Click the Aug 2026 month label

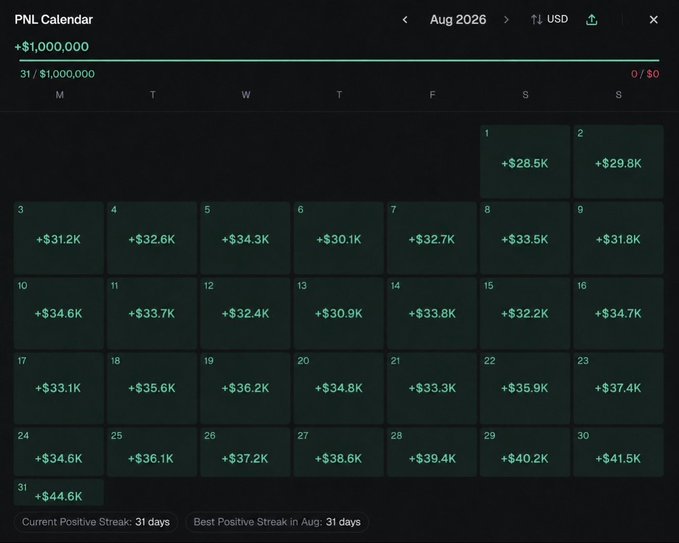pyautogui.click(x=458, y=19)
